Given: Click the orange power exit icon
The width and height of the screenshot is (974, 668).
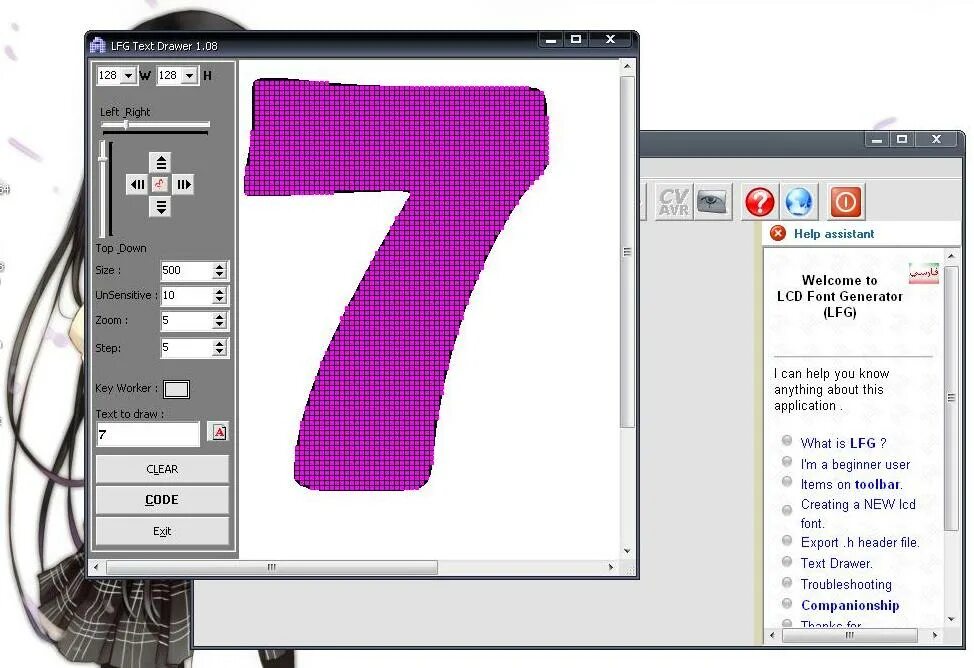Looking at the screenshot, I should [846, 202].
